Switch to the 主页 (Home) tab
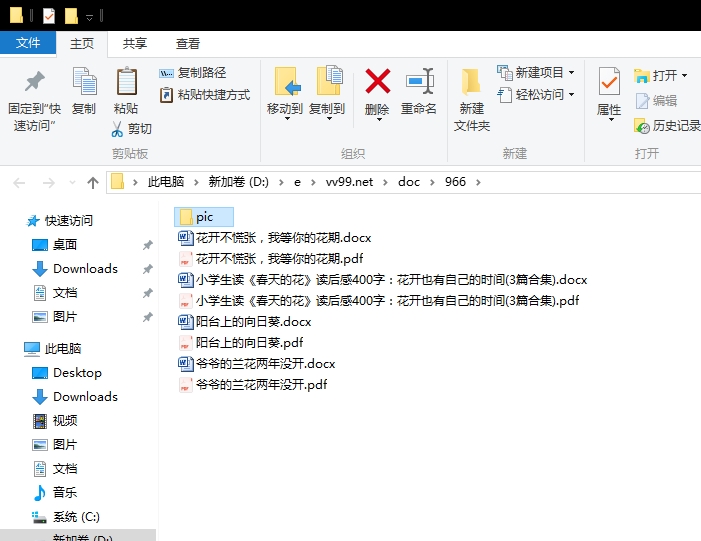 pyautogui.click(x=82, y=44)
